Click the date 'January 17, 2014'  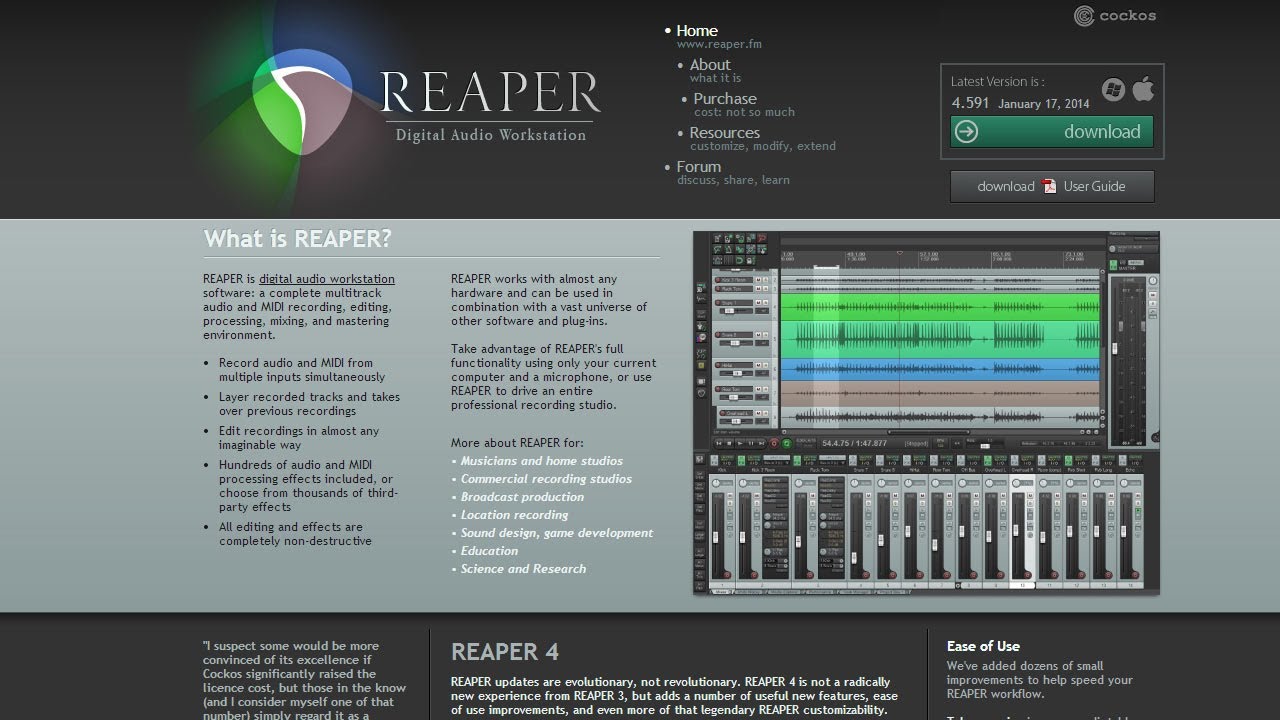pyautogui.click(x=1043, y=104)
